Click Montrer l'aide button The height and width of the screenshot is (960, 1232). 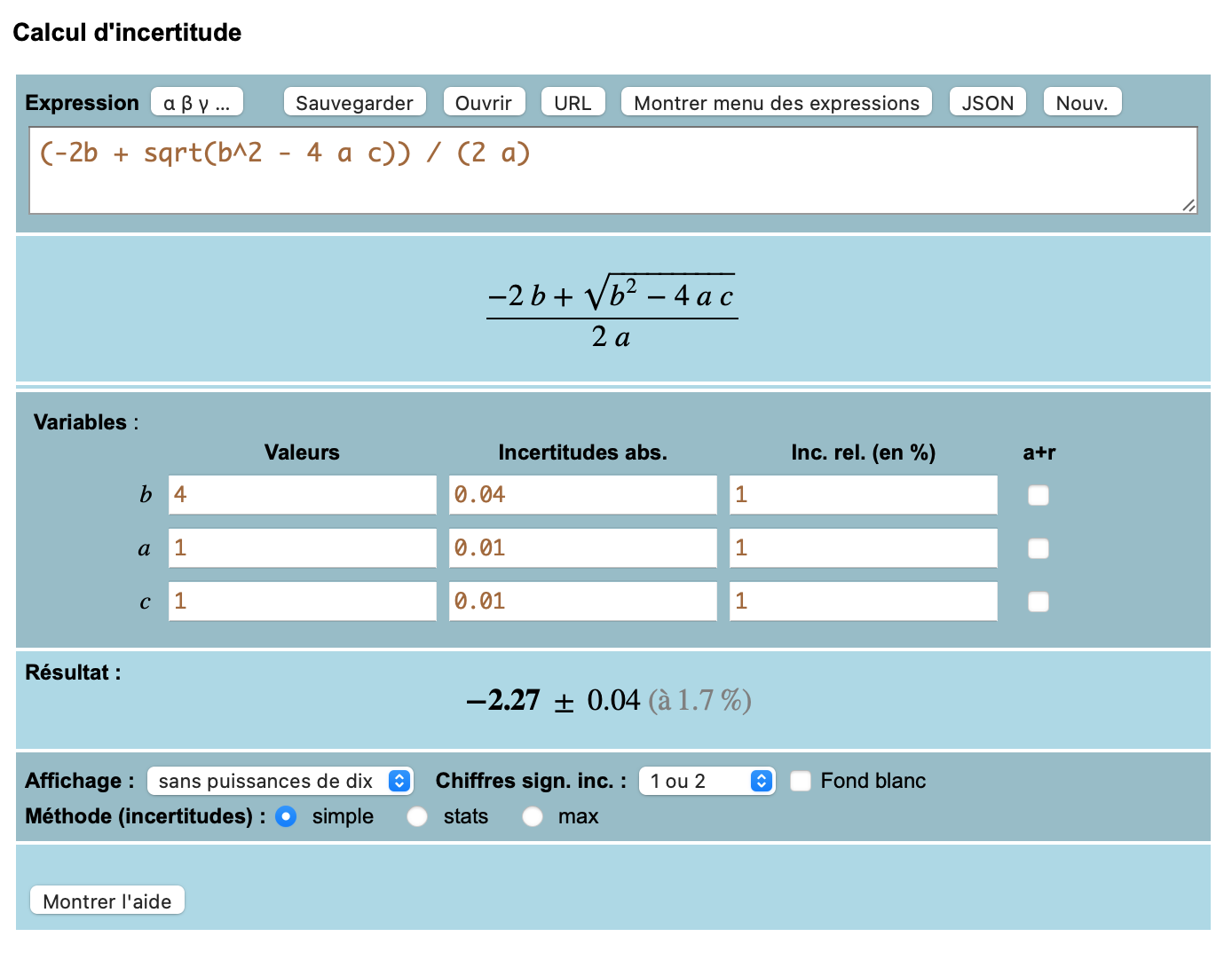pyautogui.click(x=107, y=901)
